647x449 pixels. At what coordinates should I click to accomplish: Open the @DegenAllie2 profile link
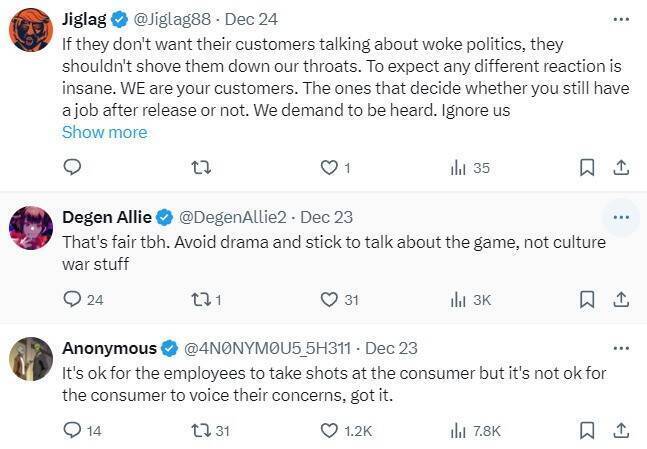point(231,217)
